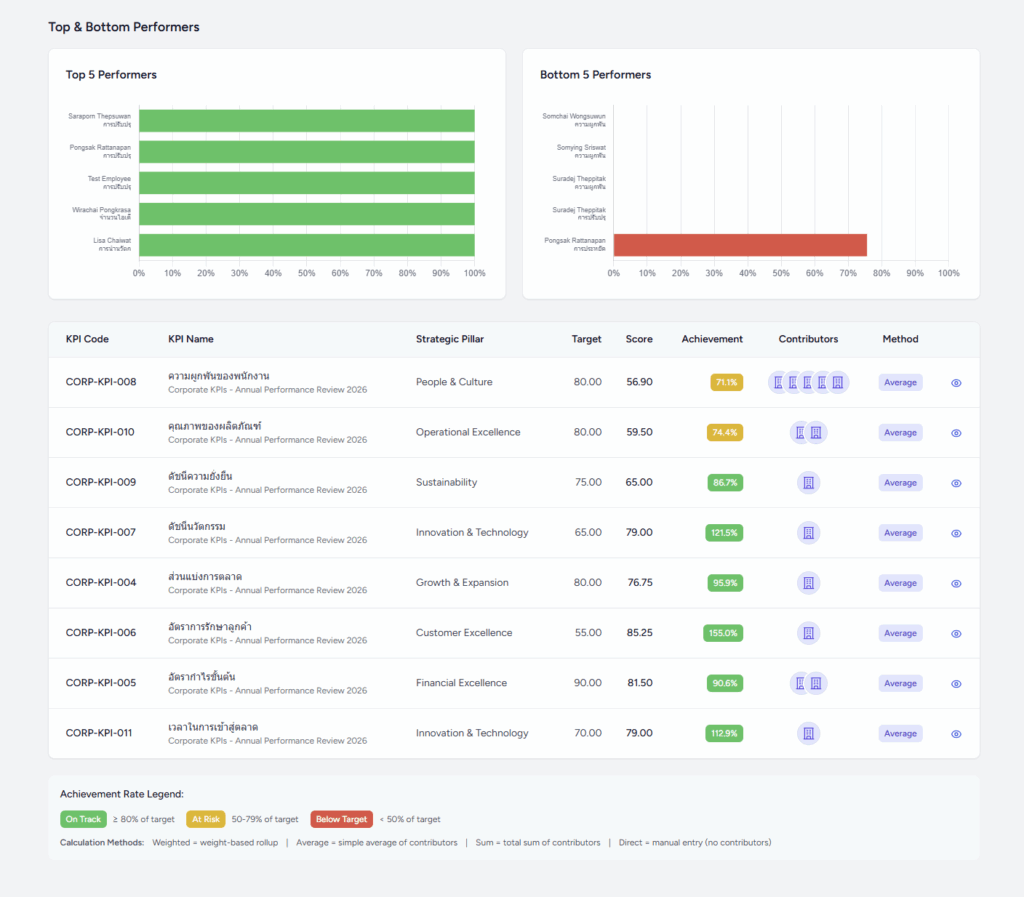This screenshot has width=1024, height=897.
Task: Click the Below Target legend badge
Action: tap(341, 819)
